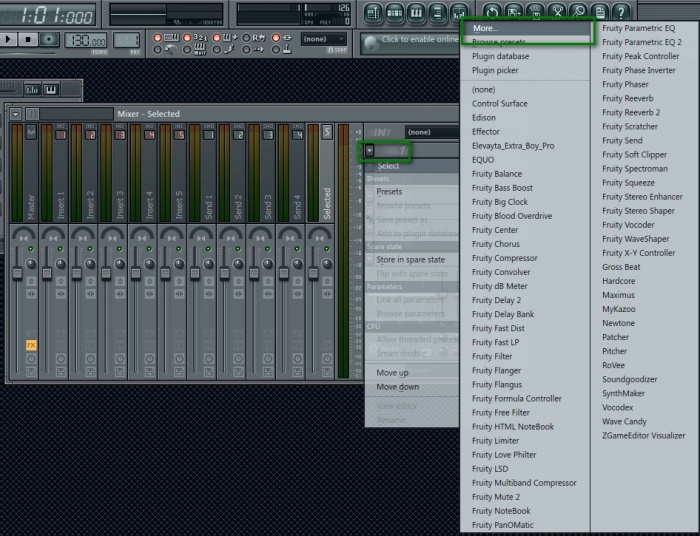The width and height of the screenshot is (700, 536).
Task: Select Fruity Compressor from plugin list
Action: [504, 258]
